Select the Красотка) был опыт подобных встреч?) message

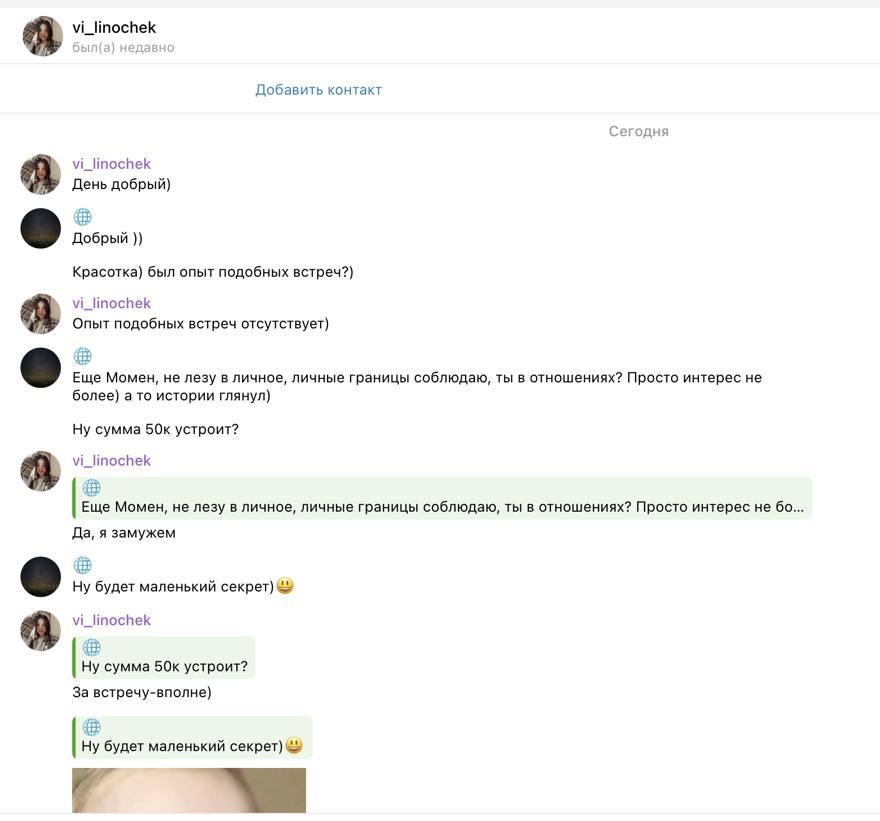click(213, 272)
